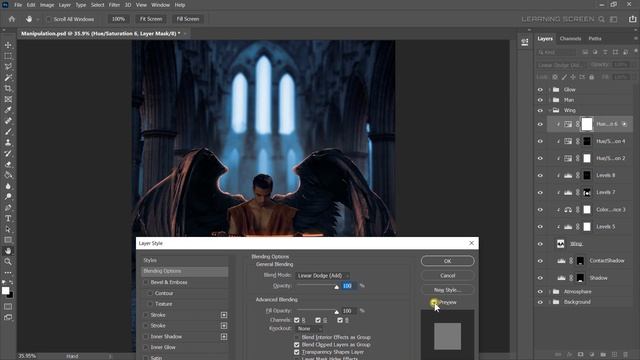Click OK in Layer Style dialog
The image size is (640, 360).
pyautogui.click(x=448, y=261)
